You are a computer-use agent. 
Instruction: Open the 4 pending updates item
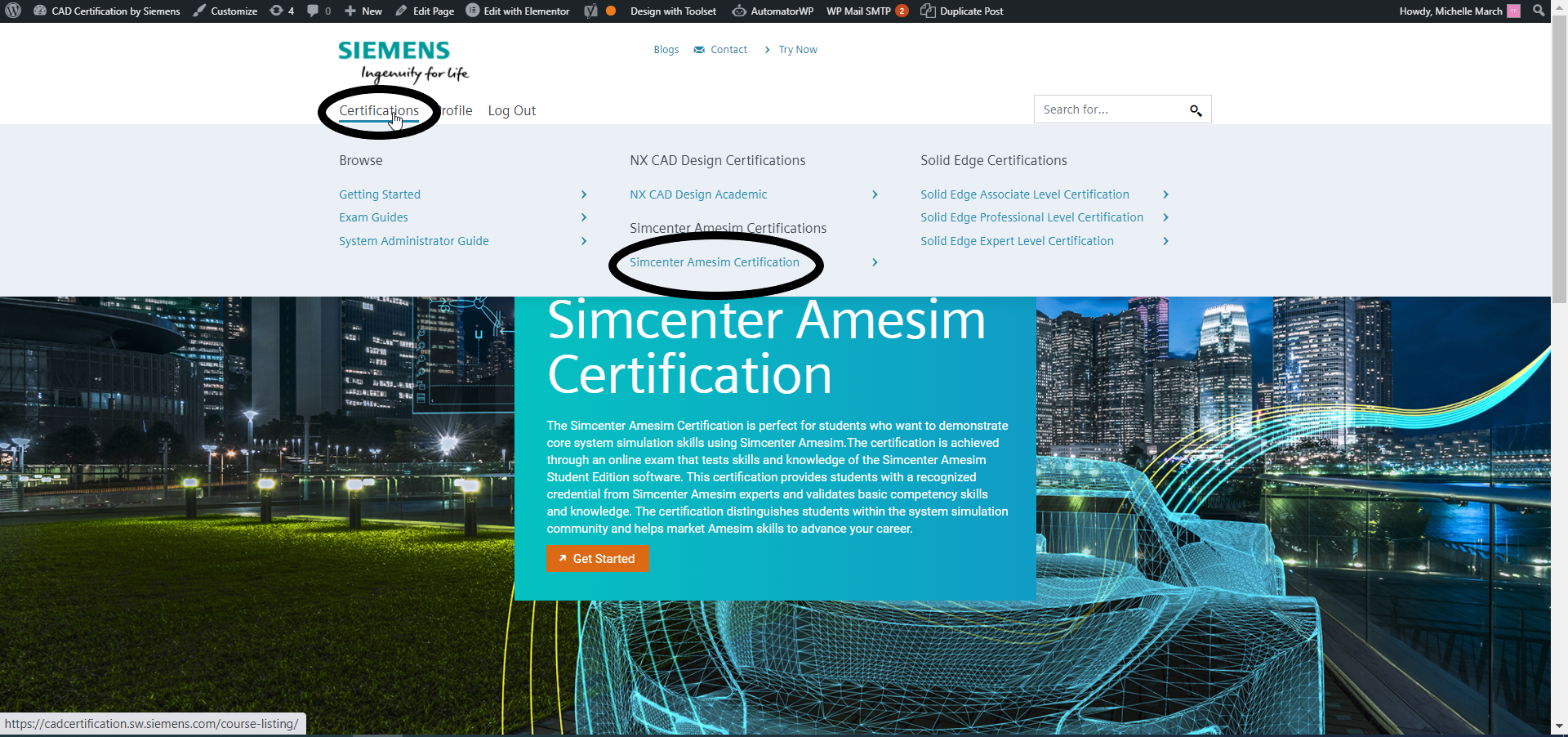282,11
